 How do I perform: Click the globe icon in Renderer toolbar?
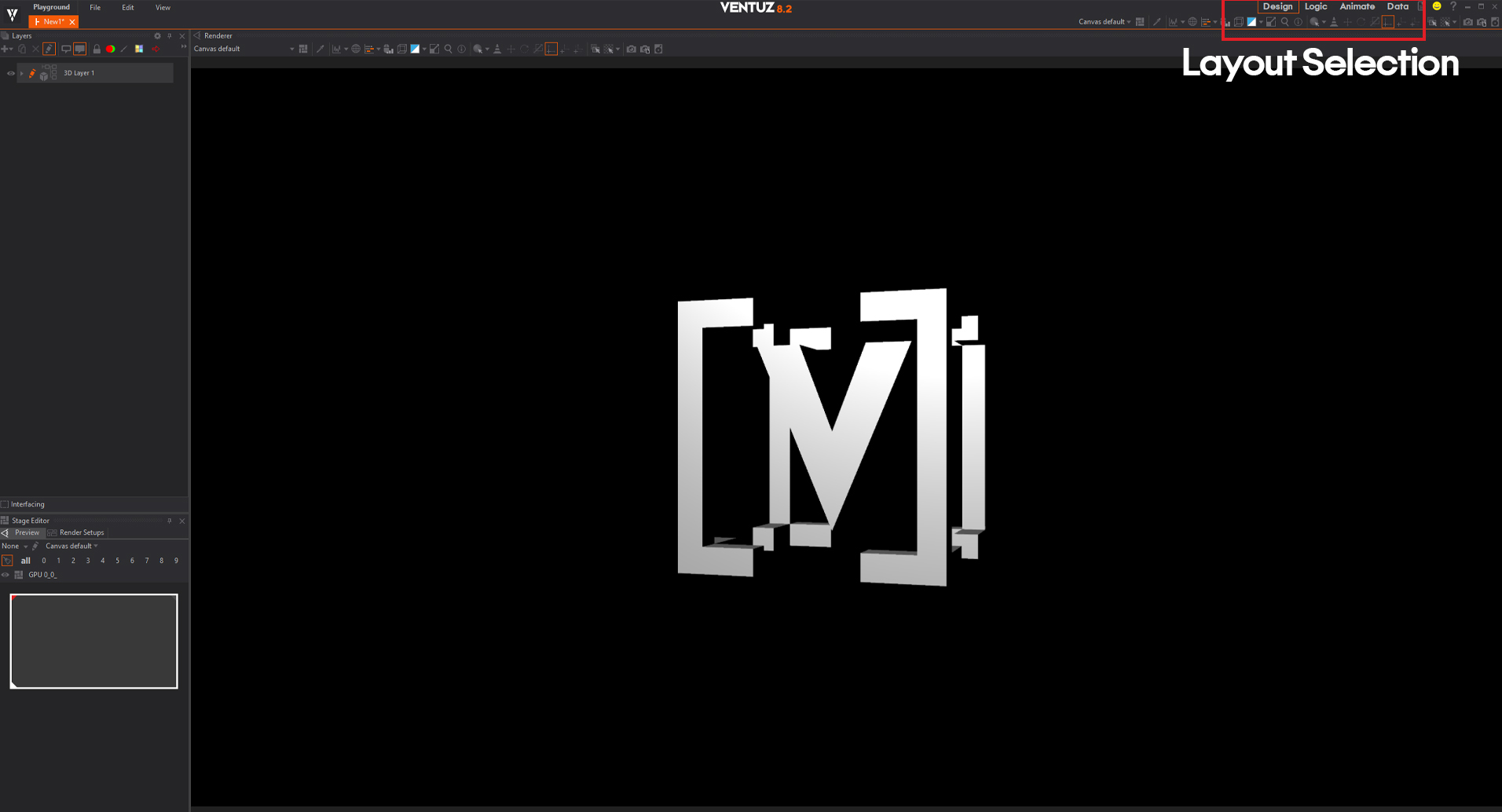[356, 49]
